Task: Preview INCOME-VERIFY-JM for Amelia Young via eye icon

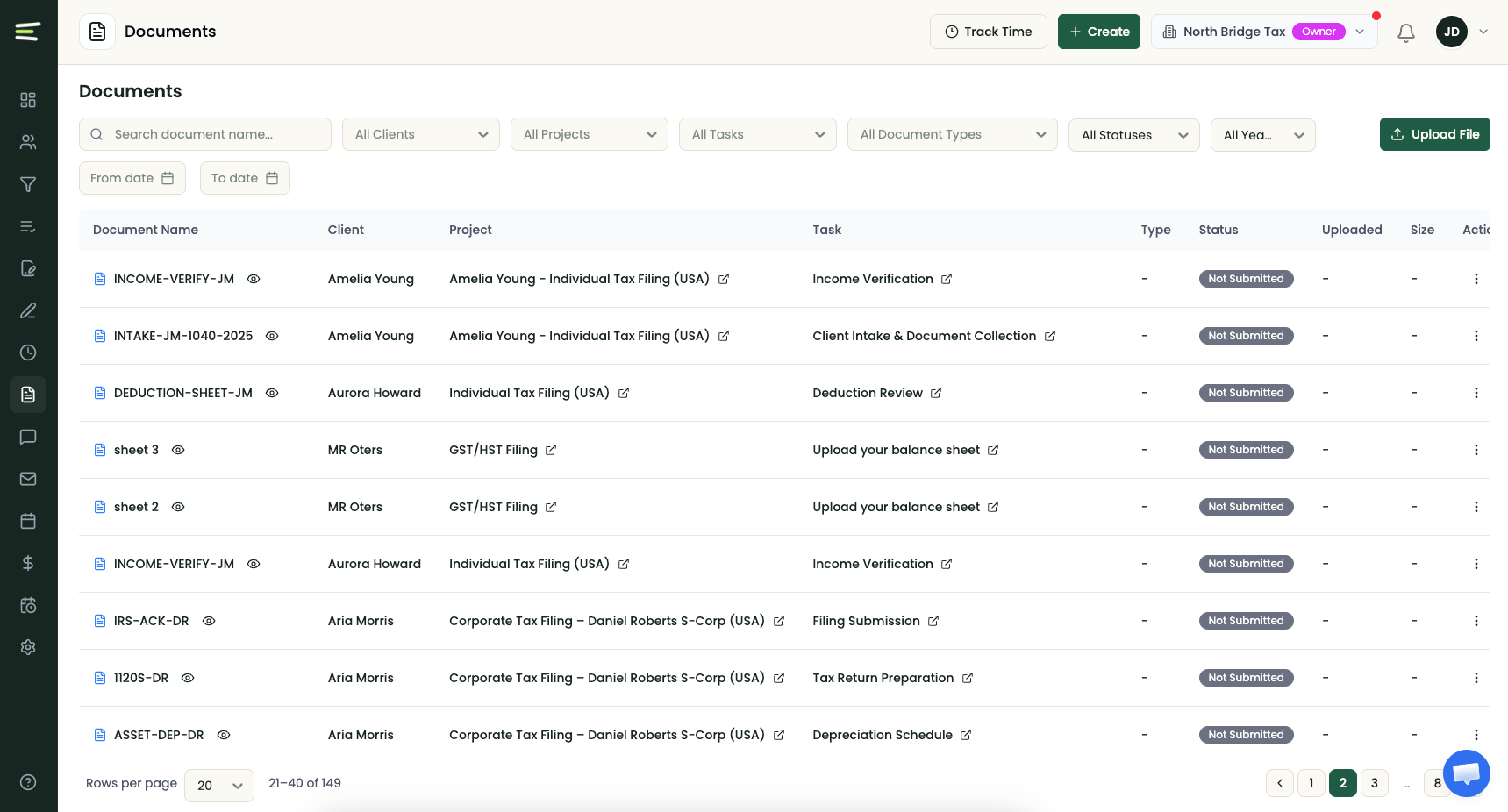Action: coord(254,279)
